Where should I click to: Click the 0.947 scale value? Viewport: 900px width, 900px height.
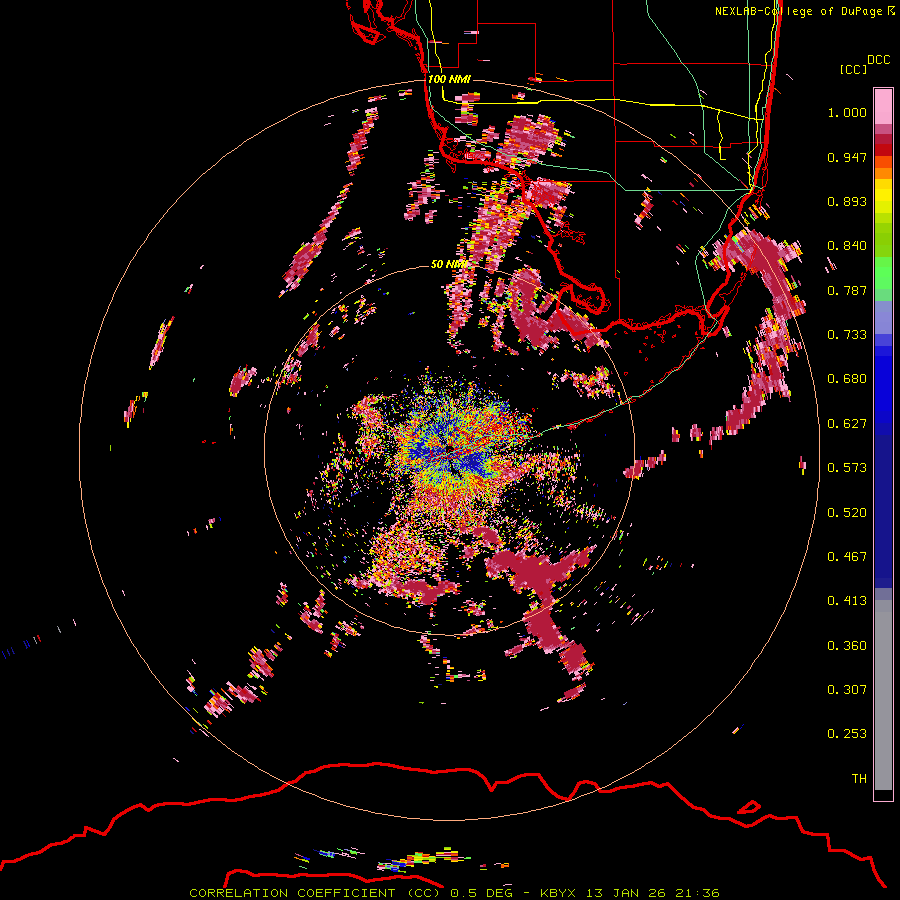[847, 157]
